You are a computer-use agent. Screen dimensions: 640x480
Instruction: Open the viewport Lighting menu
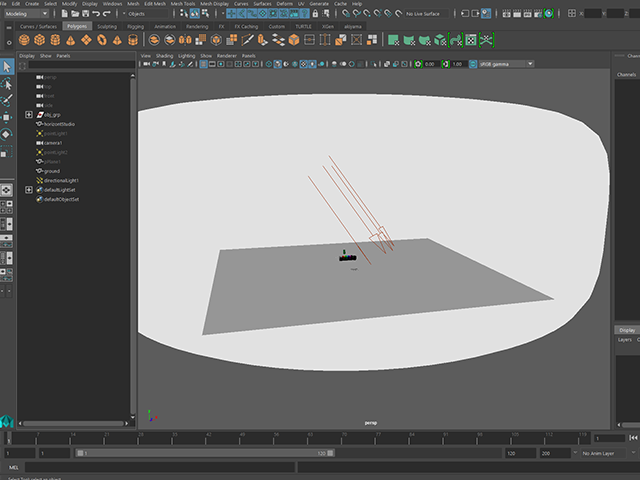click(x=187, y=56)
